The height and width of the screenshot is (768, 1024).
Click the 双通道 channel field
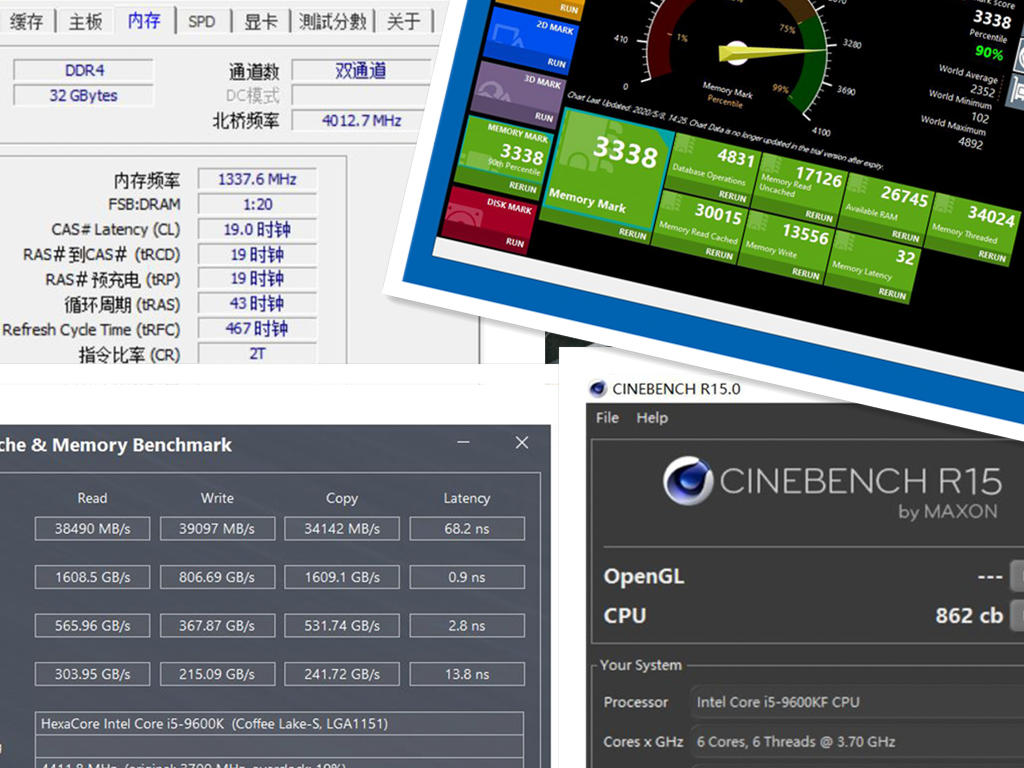point(360,71)
